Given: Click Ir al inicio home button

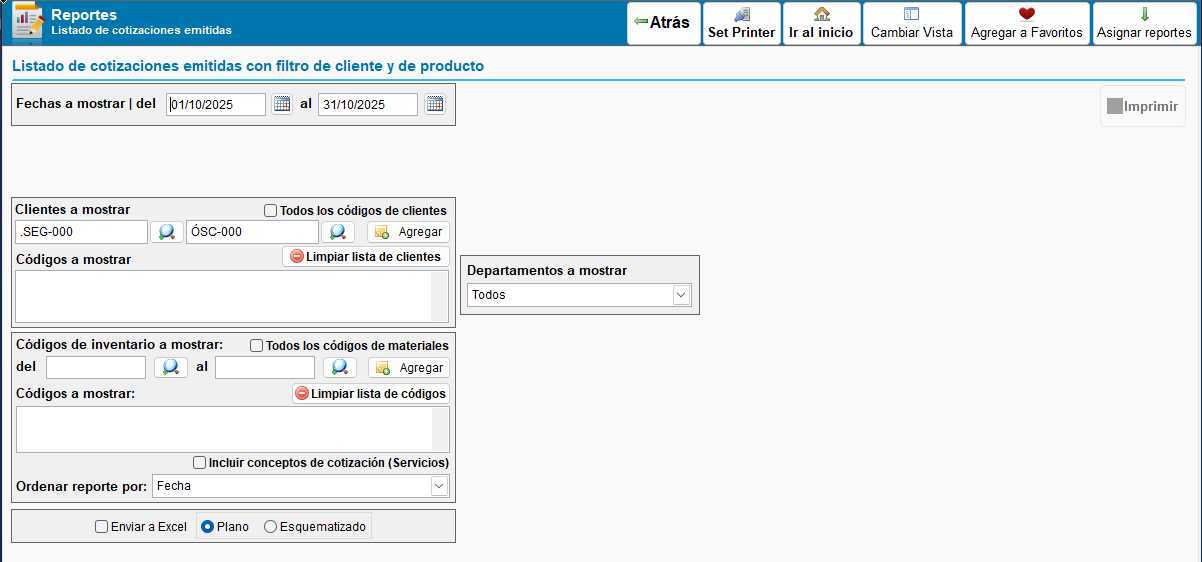Looking at the screenshot, I should pyautogui.click(x=821, y=23).
